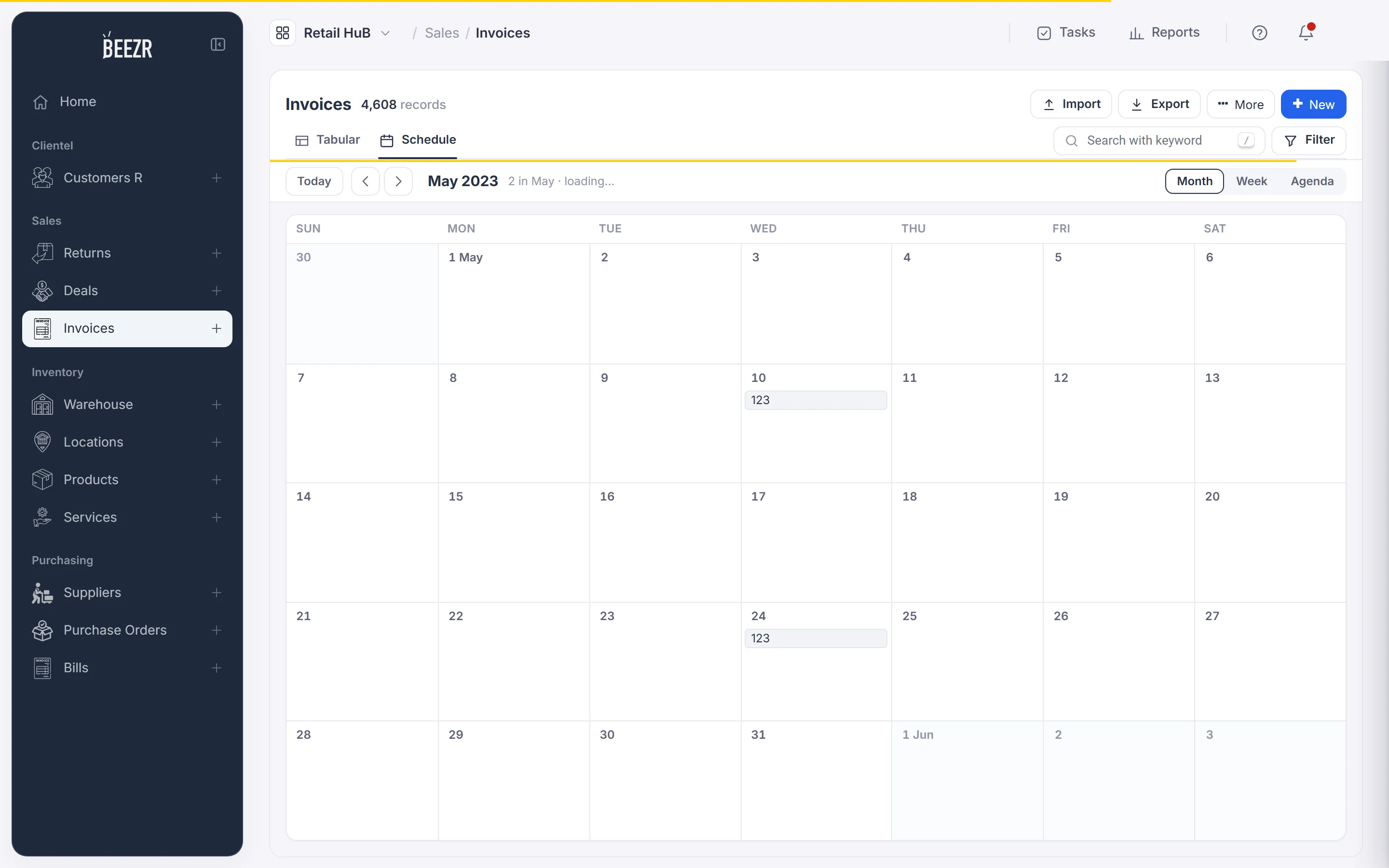Click the Export button
Image resolution: width=1389 pixels, height=868 pixels.
pos(1159,105)
